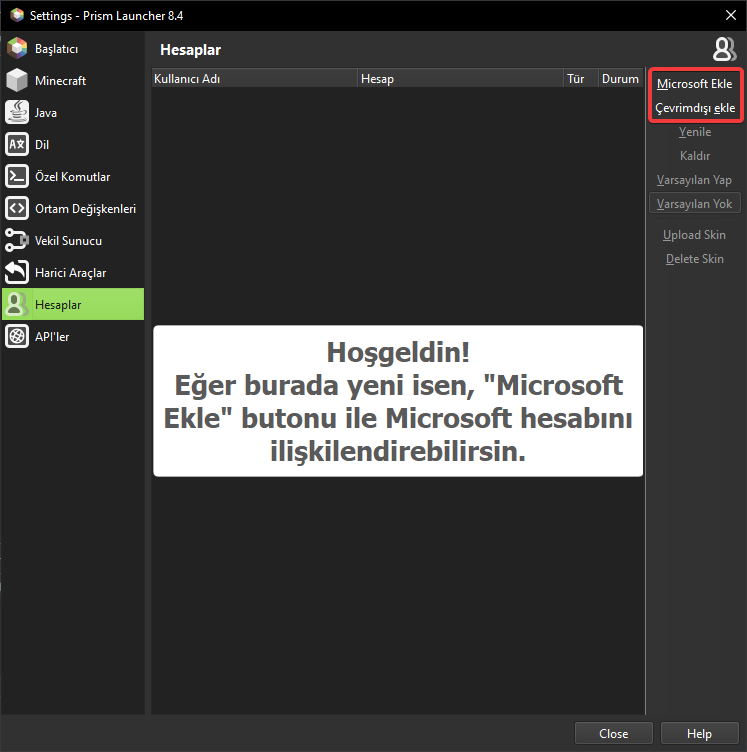Click the Close button at bottom
Viewport: 747px width, 752px height.
pos(614,733)
